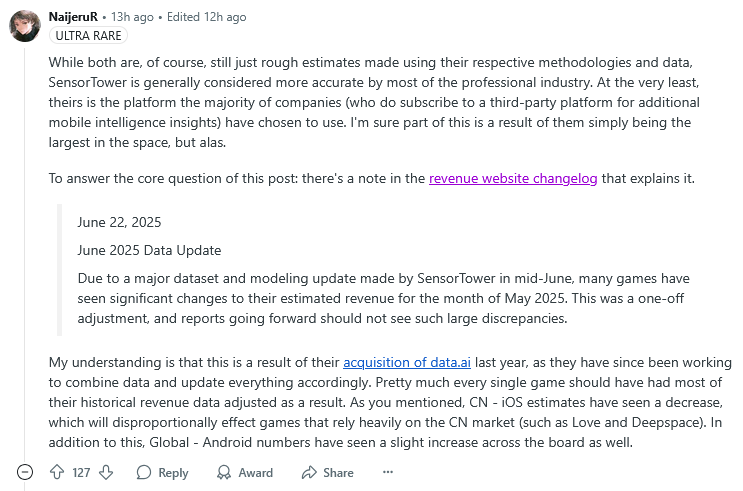Collapse thread via the vertical thread line
Screen dimensions: 743x491
point(25,251)
